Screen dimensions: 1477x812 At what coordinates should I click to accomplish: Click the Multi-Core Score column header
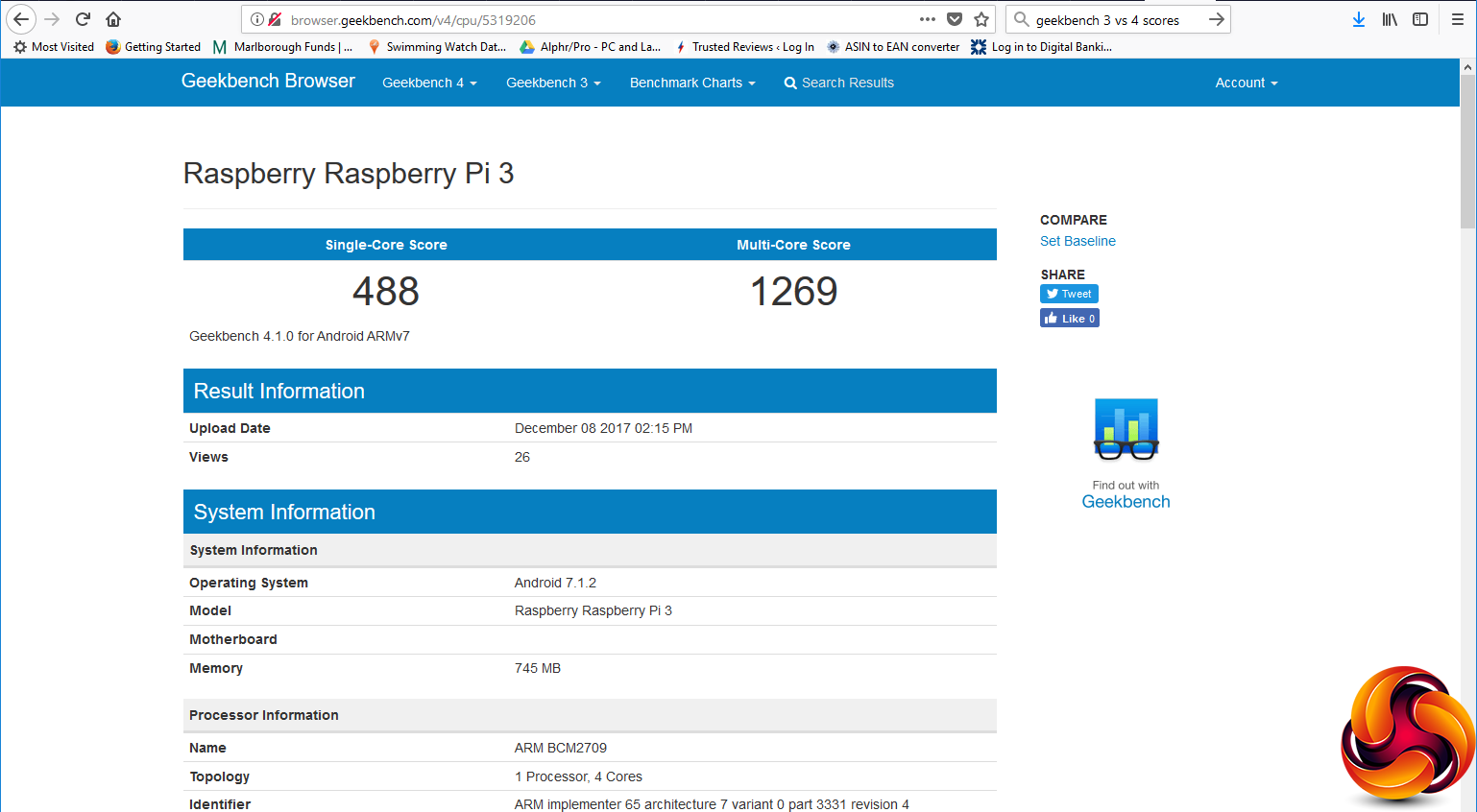(x=793, y=245)
